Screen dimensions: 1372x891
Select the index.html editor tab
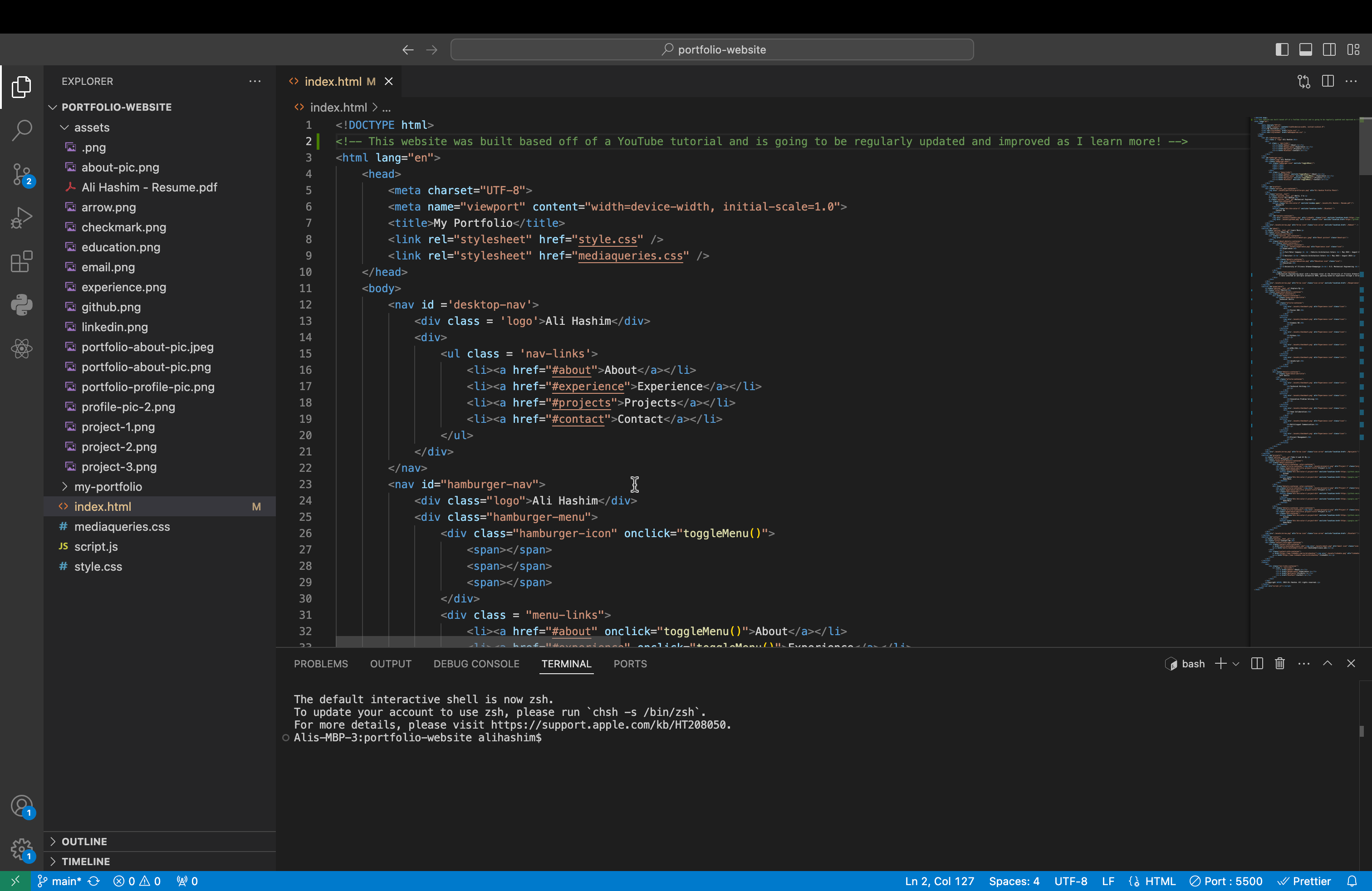pyautogui.click(x=338, y=81)
